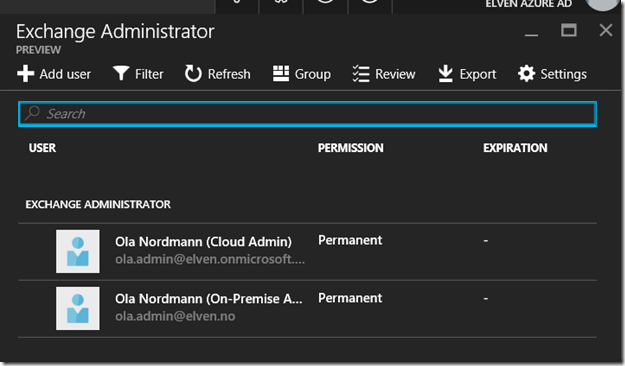Click Permanent permission for Cloud Admin row
The image size is (625, 366).
click(350, 240)
